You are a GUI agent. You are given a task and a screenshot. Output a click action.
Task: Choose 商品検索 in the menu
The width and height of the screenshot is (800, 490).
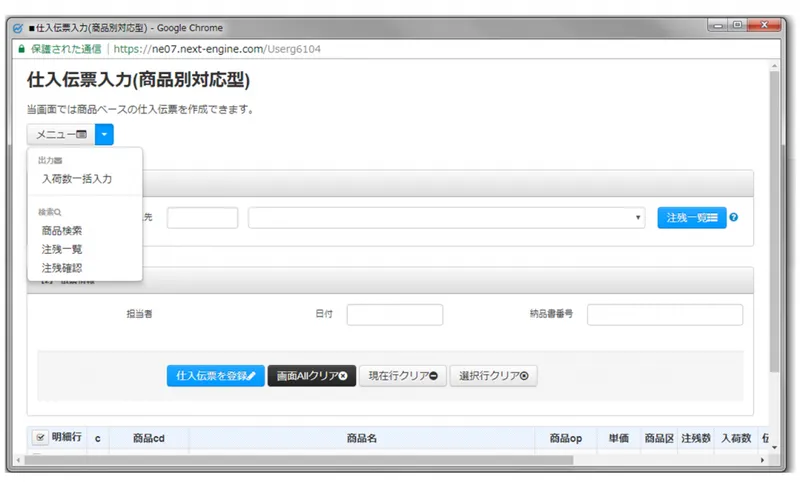point(62,231)
